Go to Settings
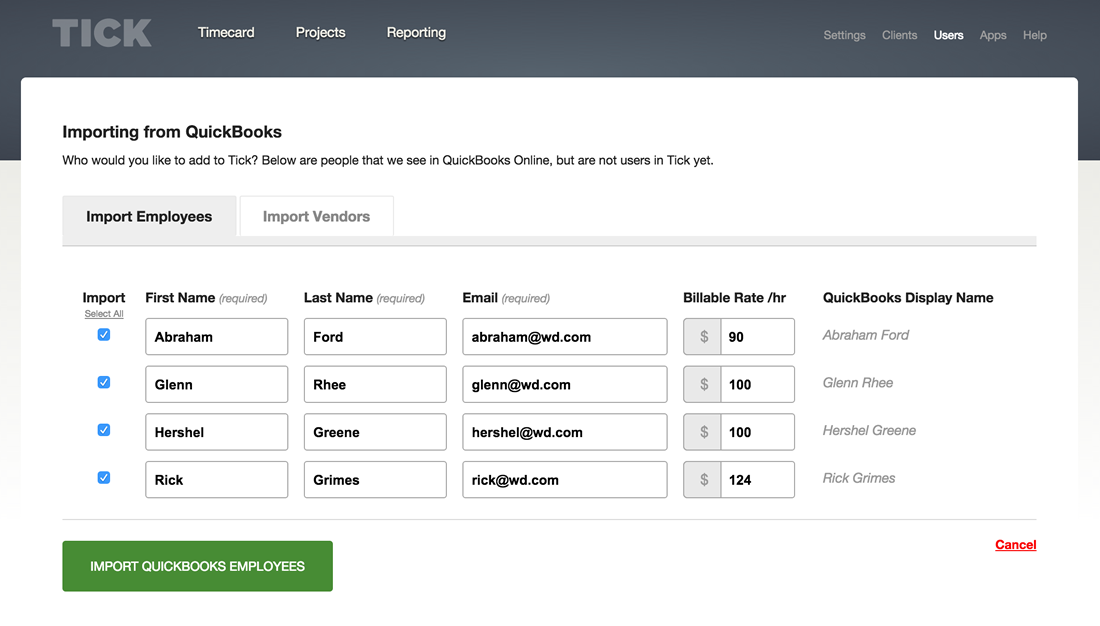The height and width of the screenshot is (626, 1100). pos(844,35)
